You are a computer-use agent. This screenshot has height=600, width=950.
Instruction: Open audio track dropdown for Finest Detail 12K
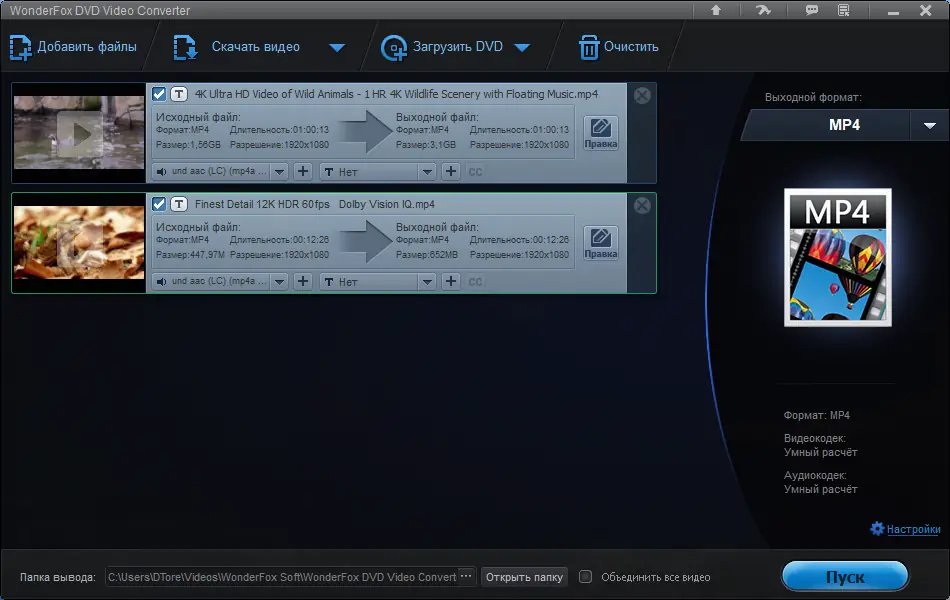(279, 282)
